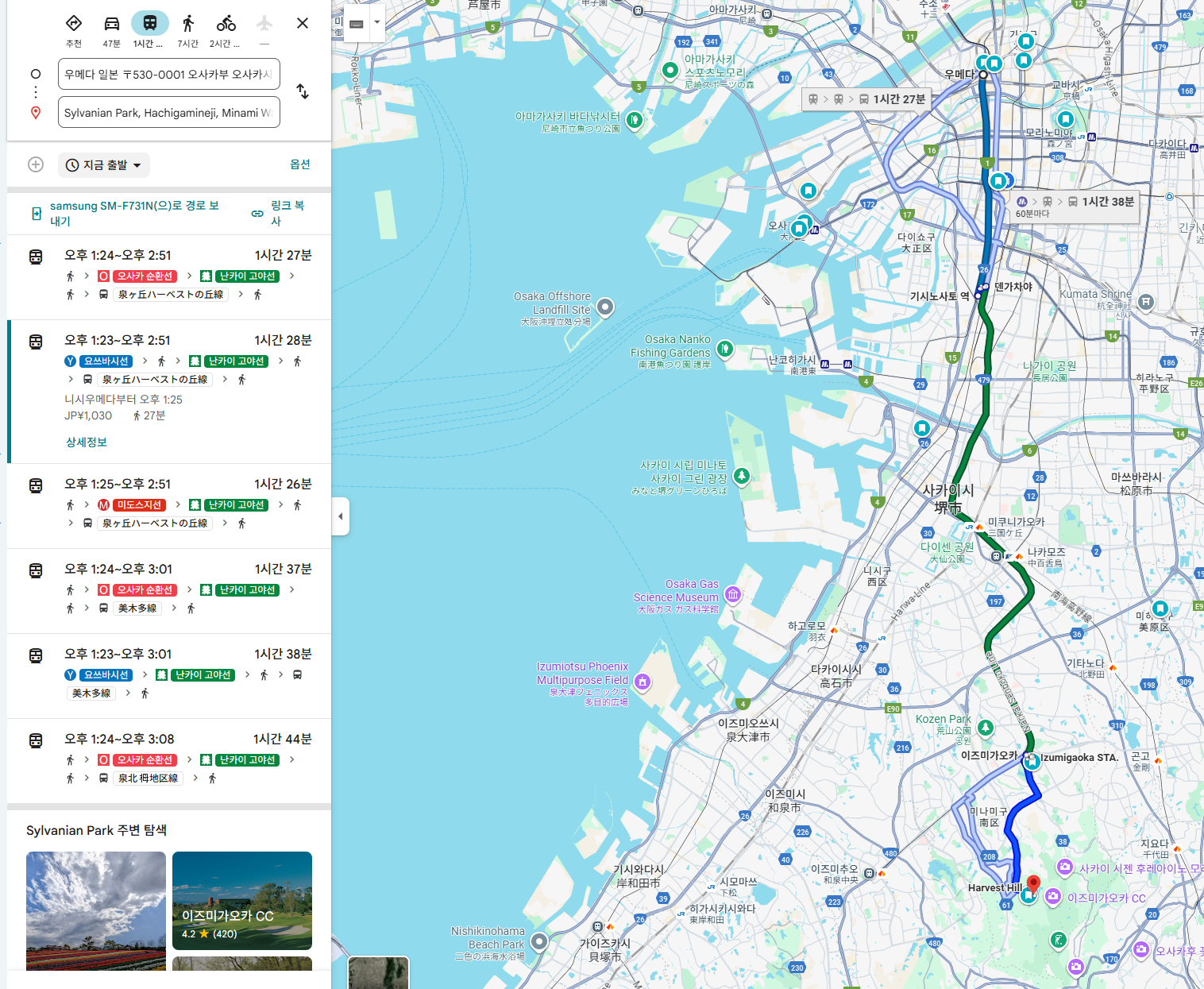Click the 이즈미가오카 CC golf marker on map

tap(1053, 897)
